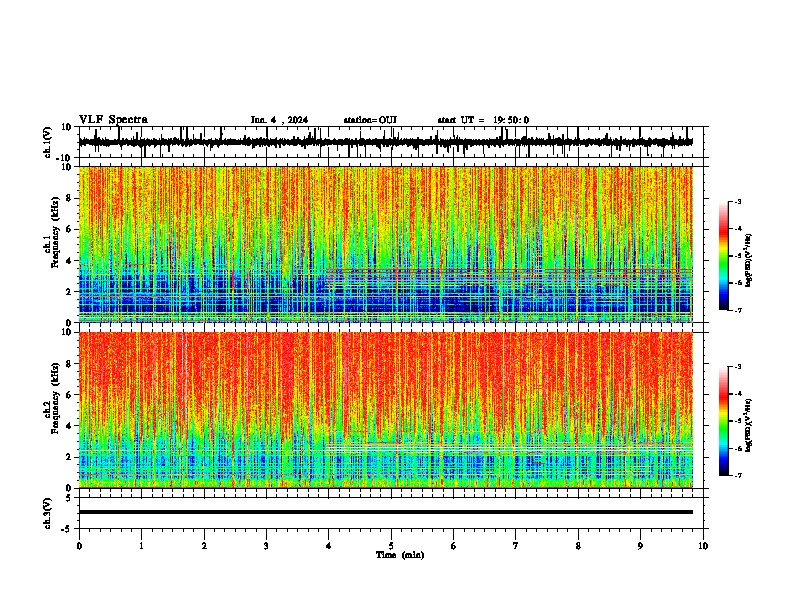Click the ch.3(V) axis label
Image resolution: width=792 pixels, height=612 pixels.
tap(48, 513)
